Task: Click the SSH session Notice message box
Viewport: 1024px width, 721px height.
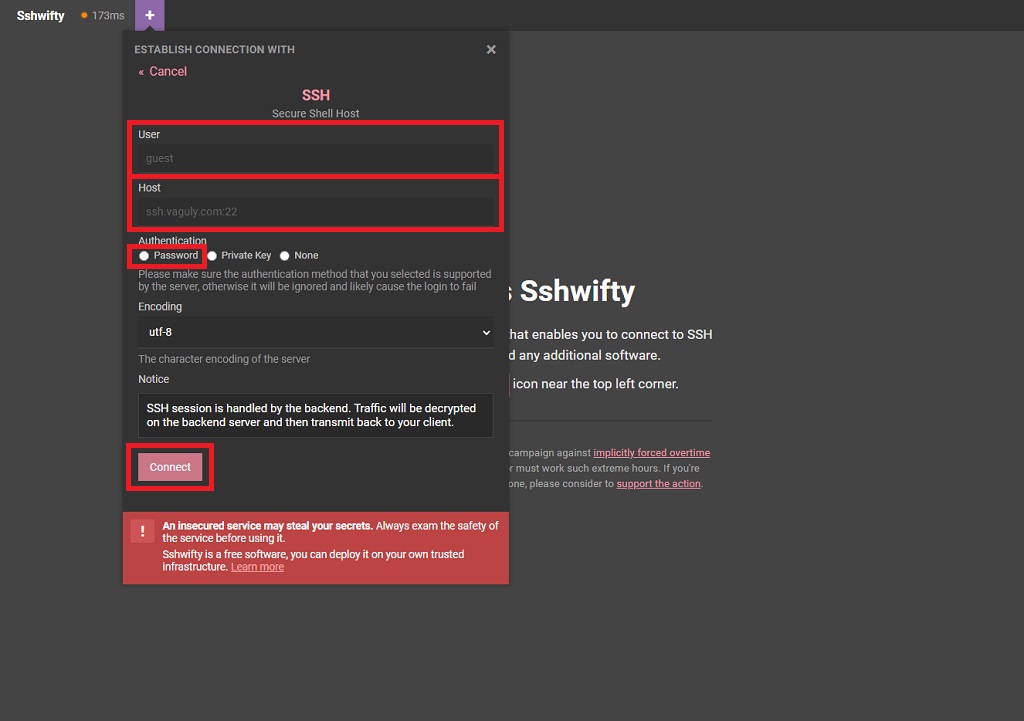Action: pyautogui.click(x=315, y=415)
